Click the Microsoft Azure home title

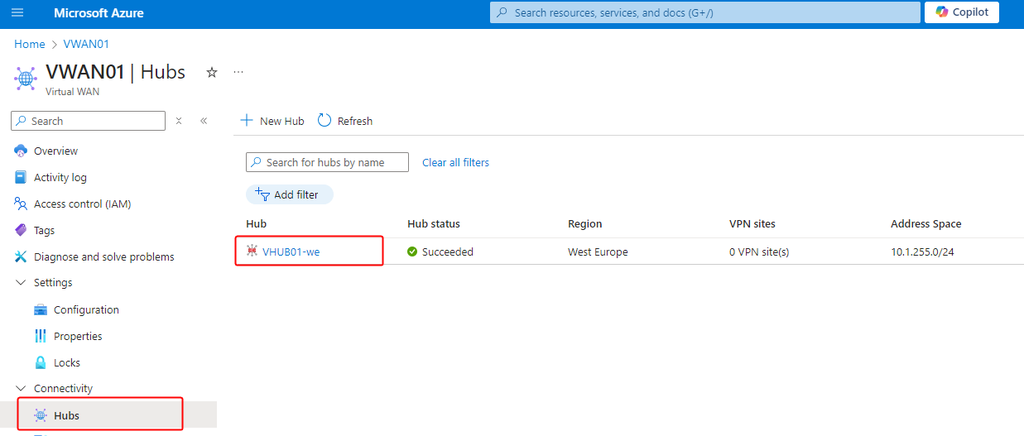99,13
